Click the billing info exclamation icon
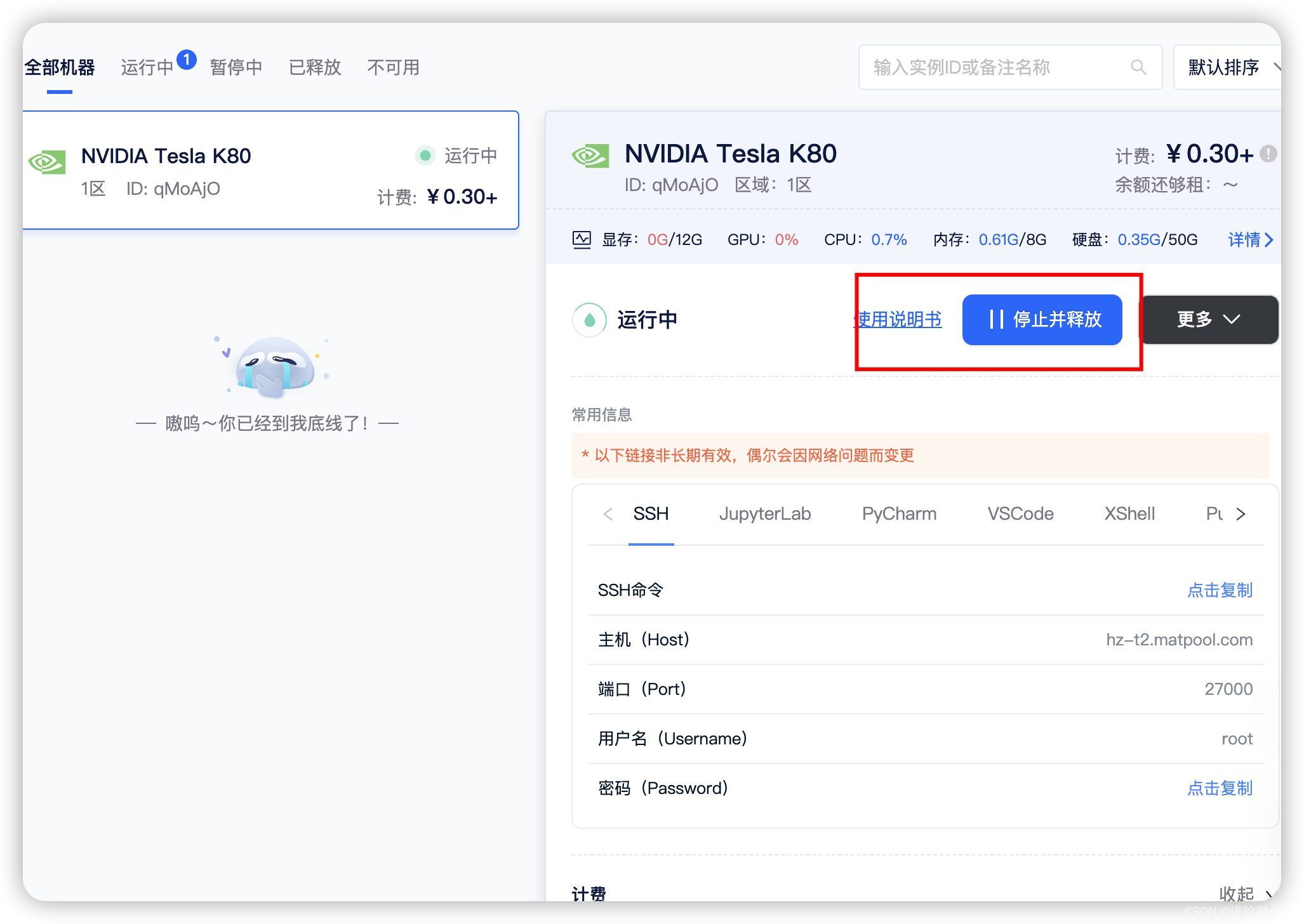Image resolution: width=1304 pixels, height=924 pixels. click(1268, 154)
